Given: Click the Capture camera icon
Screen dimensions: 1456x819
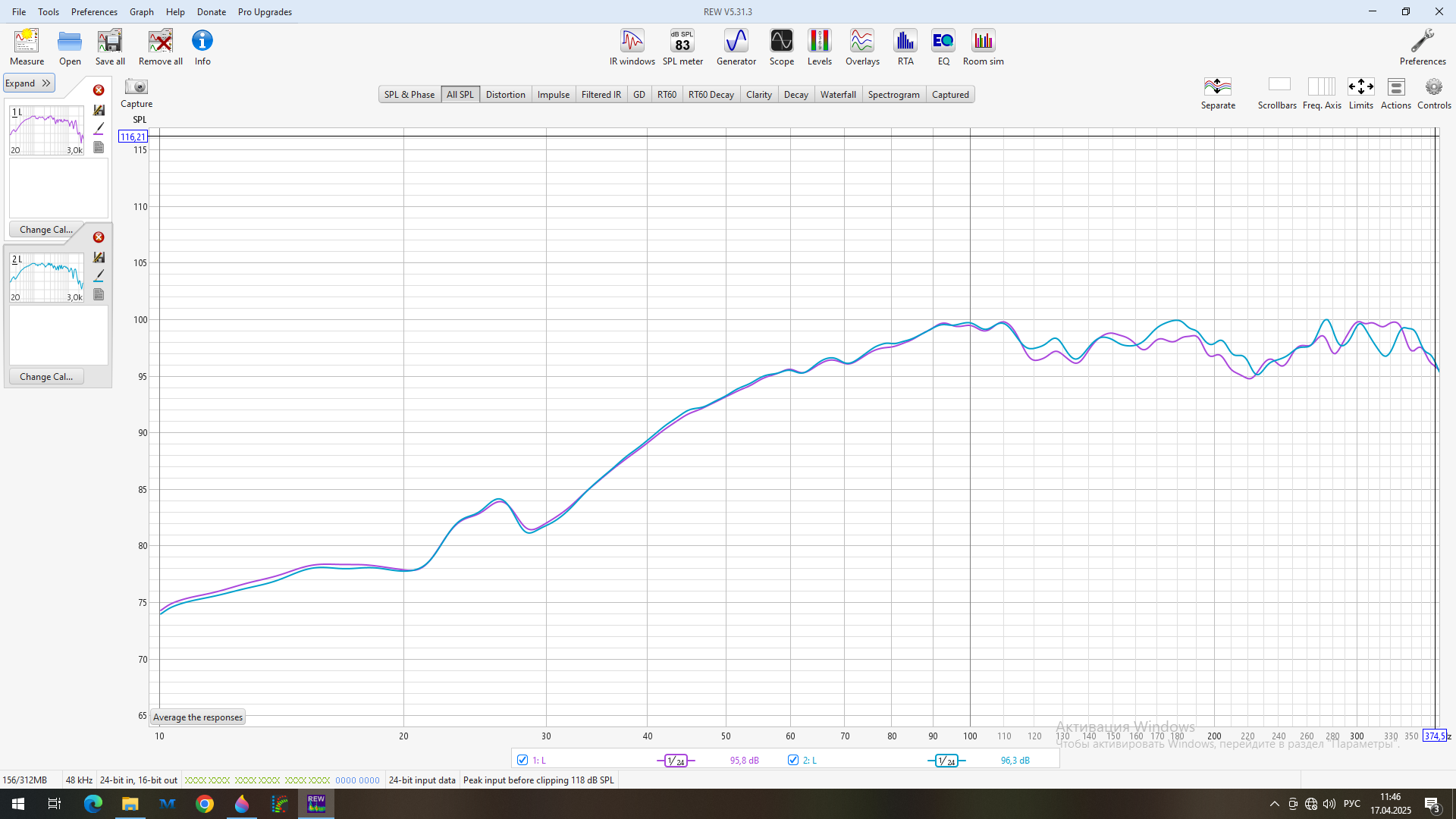Looking at the screenshot, I should pyautogui.click(x=136, y=87).
